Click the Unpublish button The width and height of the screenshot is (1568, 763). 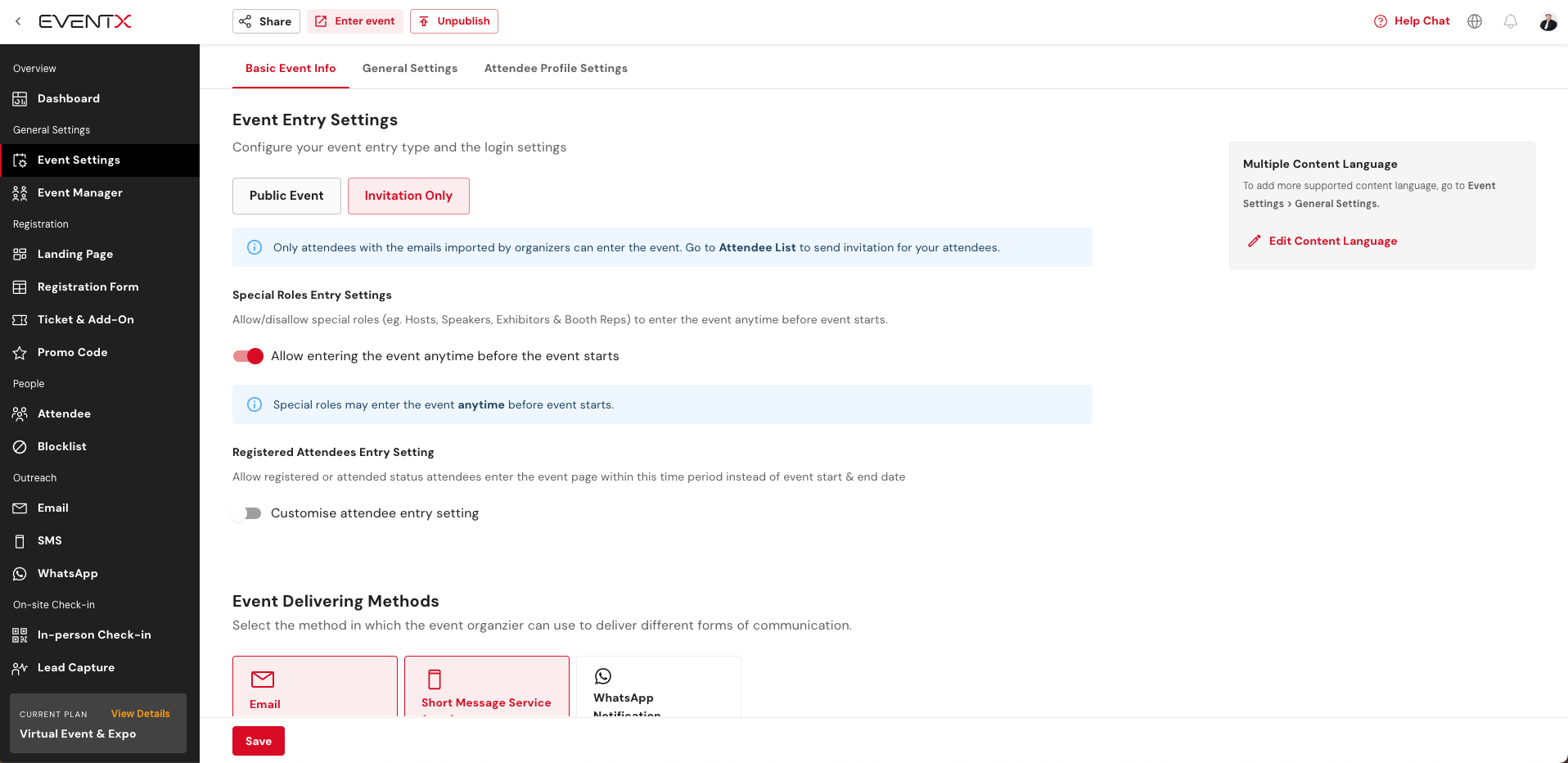pos(454,21)
